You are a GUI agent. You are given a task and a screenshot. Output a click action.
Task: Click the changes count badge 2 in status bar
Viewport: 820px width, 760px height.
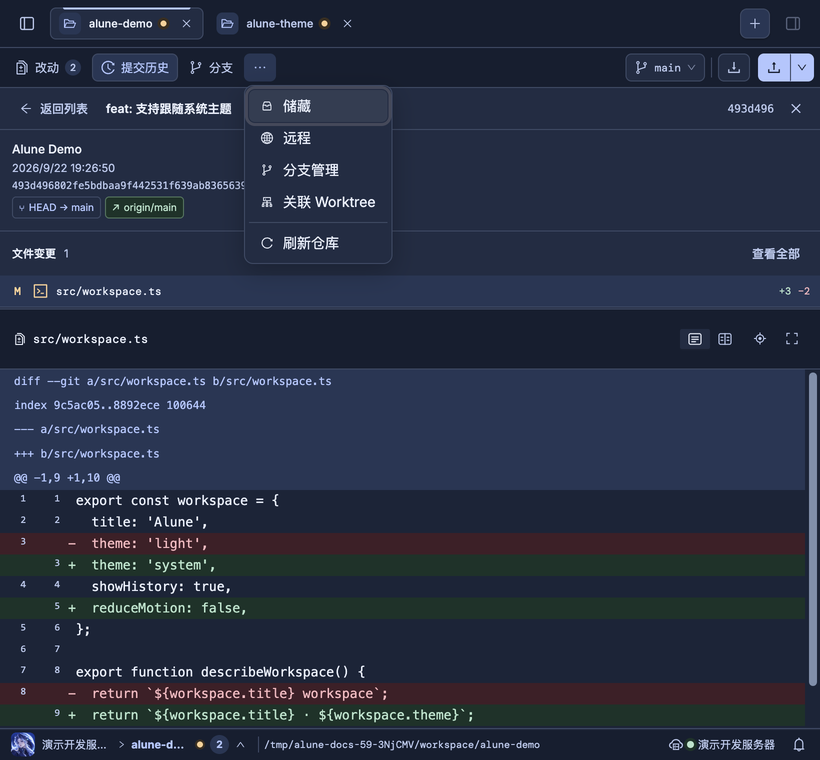click(x=219, y=744)
